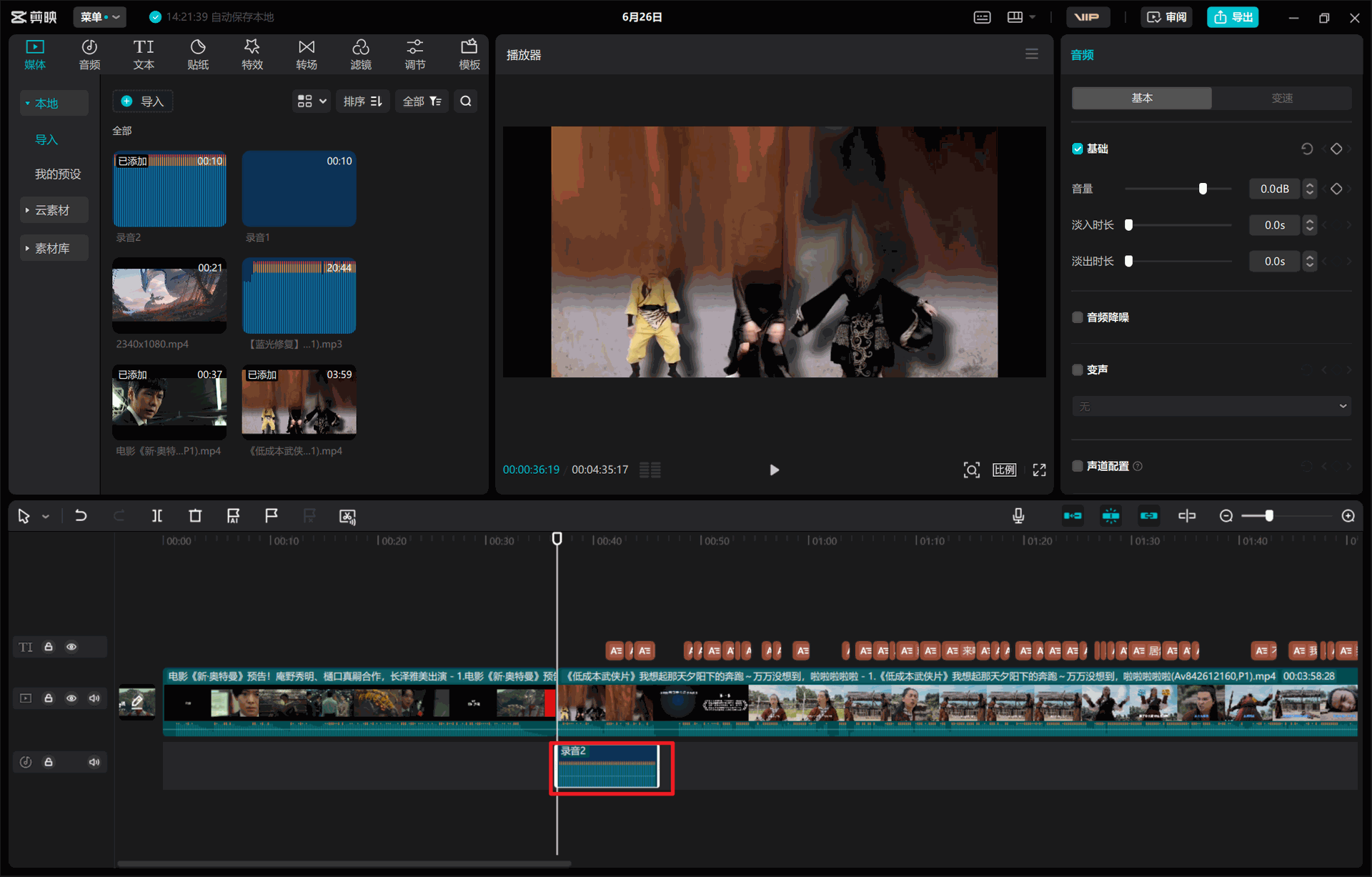Viewport: 1372px width, 877px height.
Task: Play the preview in the player
Action: coord(774,470)
